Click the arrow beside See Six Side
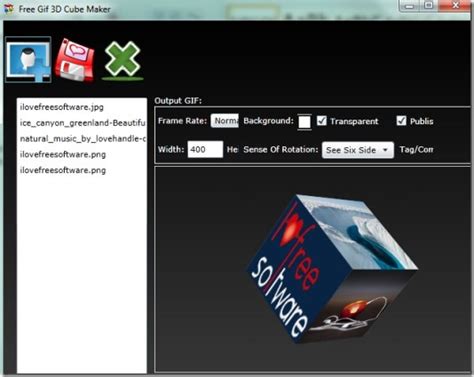 click(385, 150)
